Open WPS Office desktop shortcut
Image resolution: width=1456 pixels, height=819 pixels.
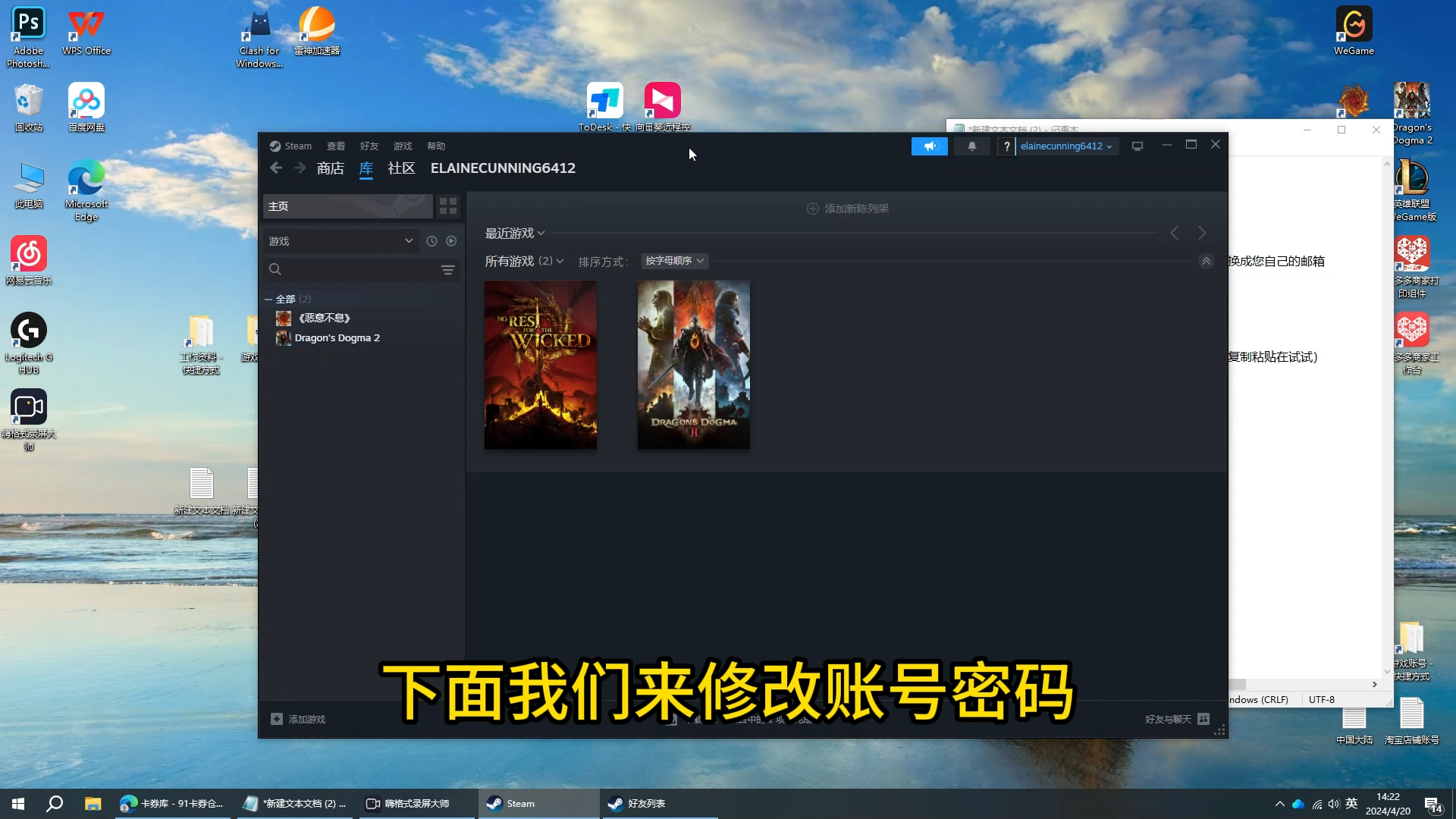[x=86, y=32]
